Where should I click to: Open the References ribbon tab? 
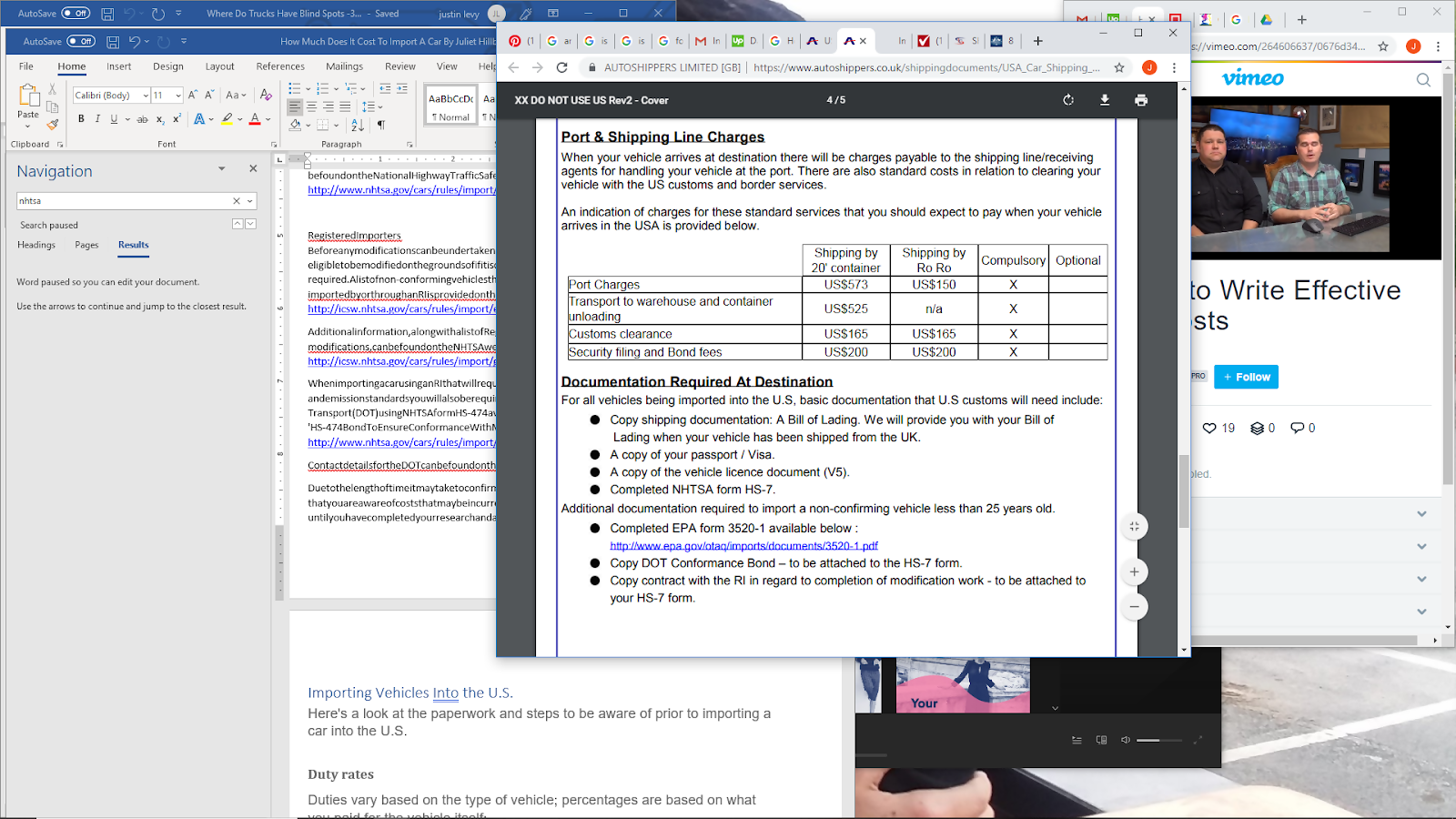tap(280, 66)
